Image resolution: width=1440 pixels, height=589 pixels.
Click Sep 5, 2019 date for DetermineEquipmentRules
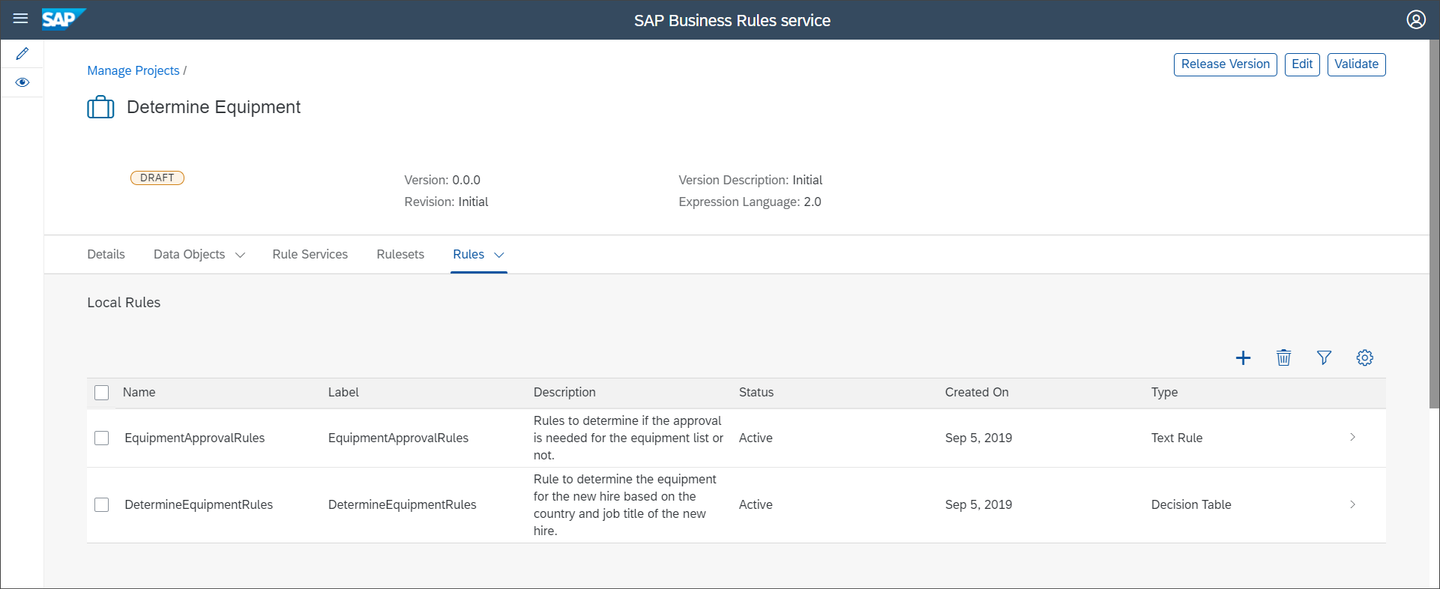pyautogui.click(x=978, y=505)
